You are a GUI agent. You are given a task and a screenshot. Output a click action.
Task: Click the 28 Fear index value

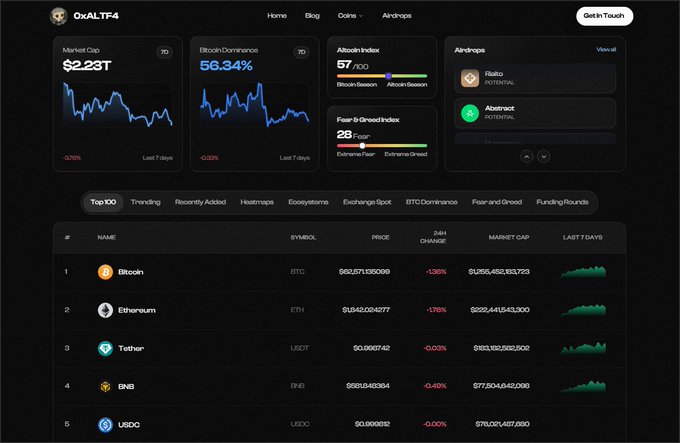(353, 135)
